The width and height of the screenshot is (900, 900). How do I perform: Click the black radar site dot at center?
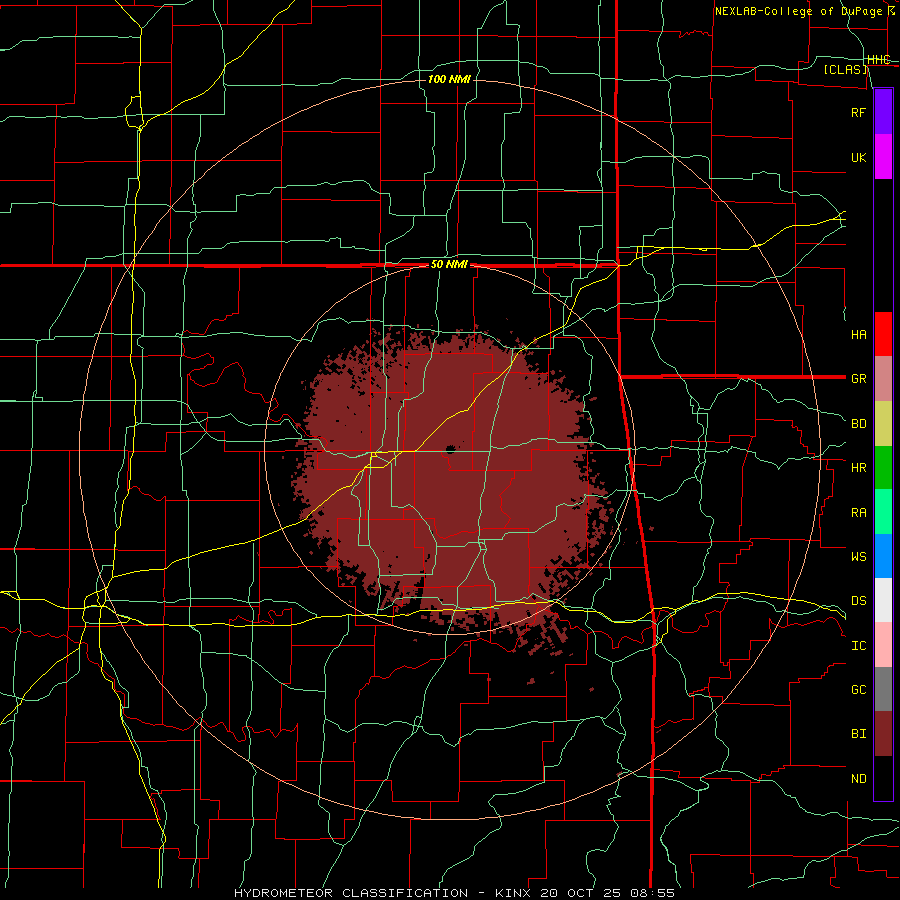[x=450, y=449]
